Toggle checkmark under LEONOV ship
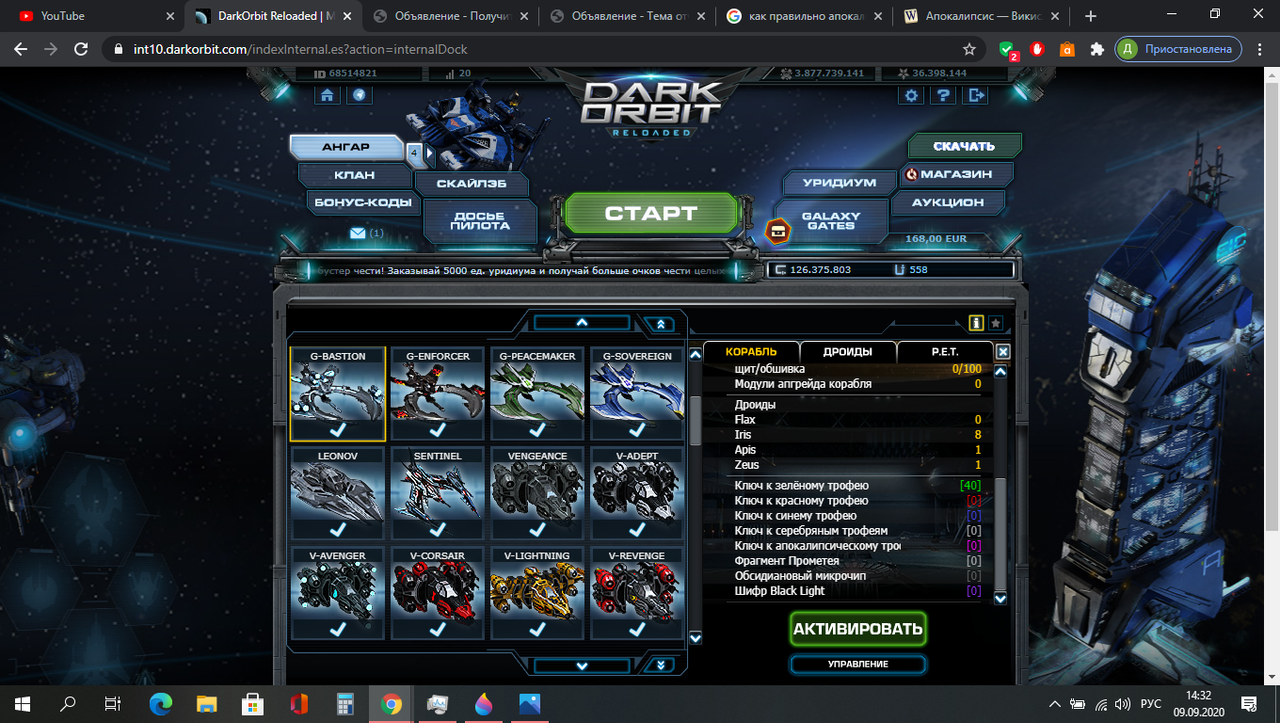Image resolution: width=1280 pixels, height=723 pixels. (x=337, y=529)
